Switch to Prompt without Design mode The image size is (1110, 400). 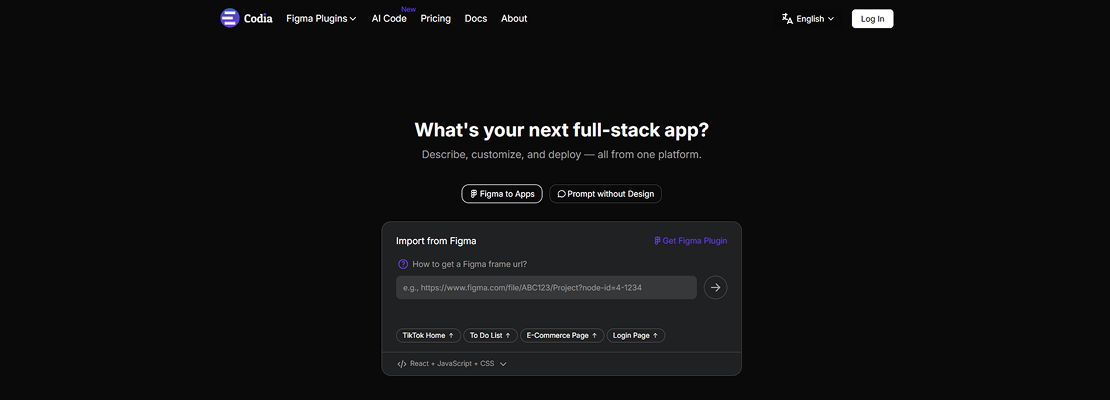pyautogui.click(x=605, y=194)
